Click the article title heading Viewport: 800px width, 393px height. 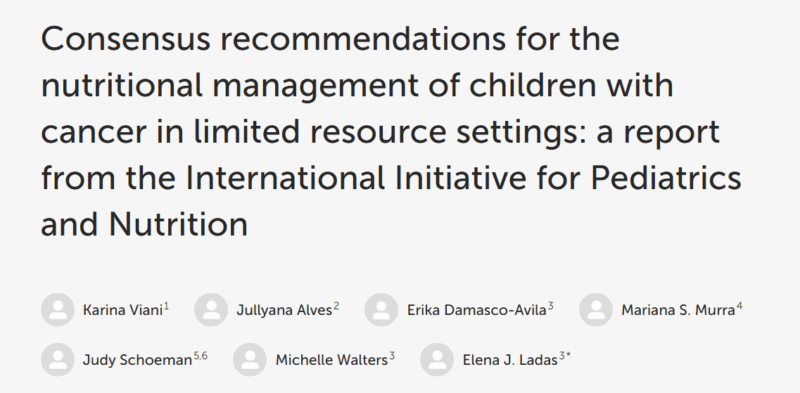pyautogui.click(x=391, y=131)
